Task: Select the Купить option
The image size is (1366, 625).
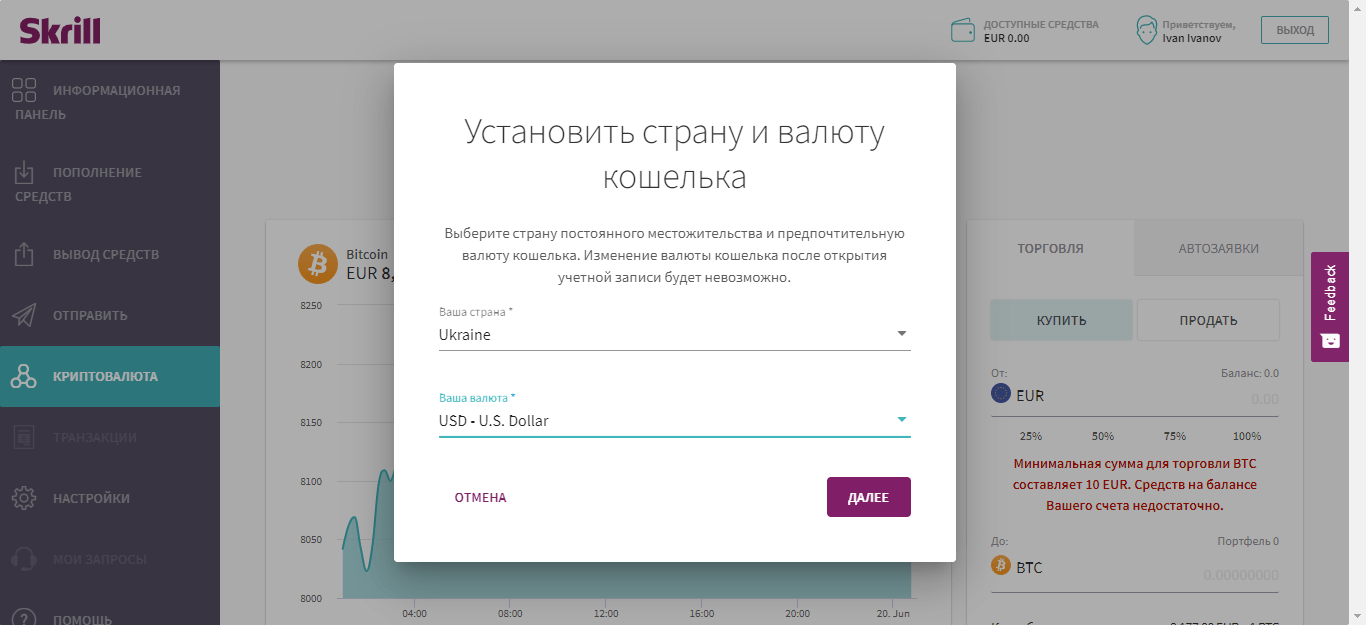Action: tap(1061, 320)
